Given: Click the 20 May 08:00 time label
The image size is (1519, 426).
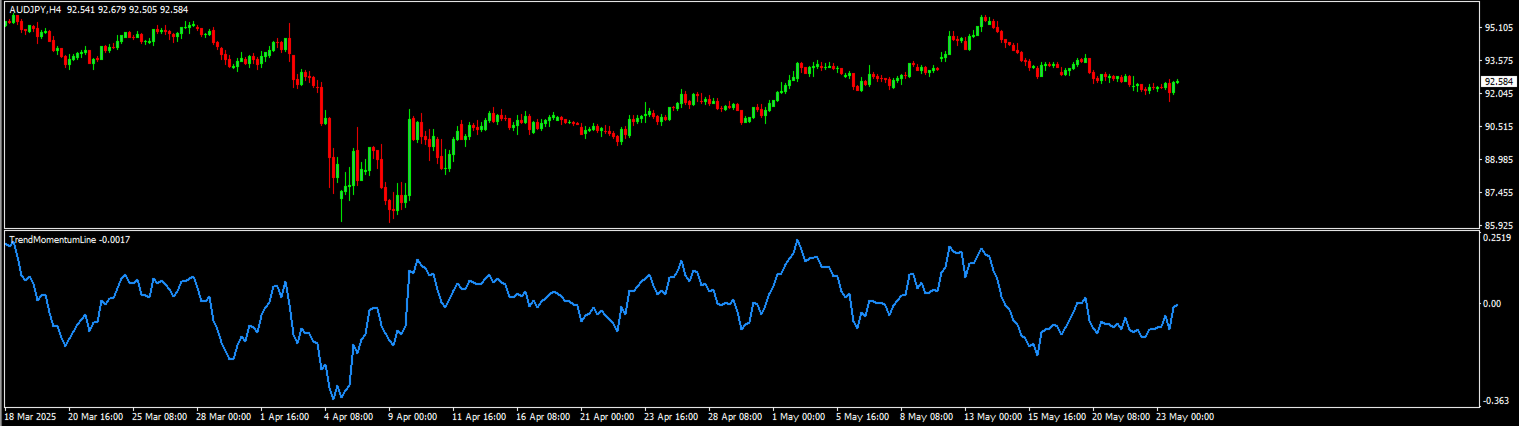Looking at the screenshot, I should 1121,416.
